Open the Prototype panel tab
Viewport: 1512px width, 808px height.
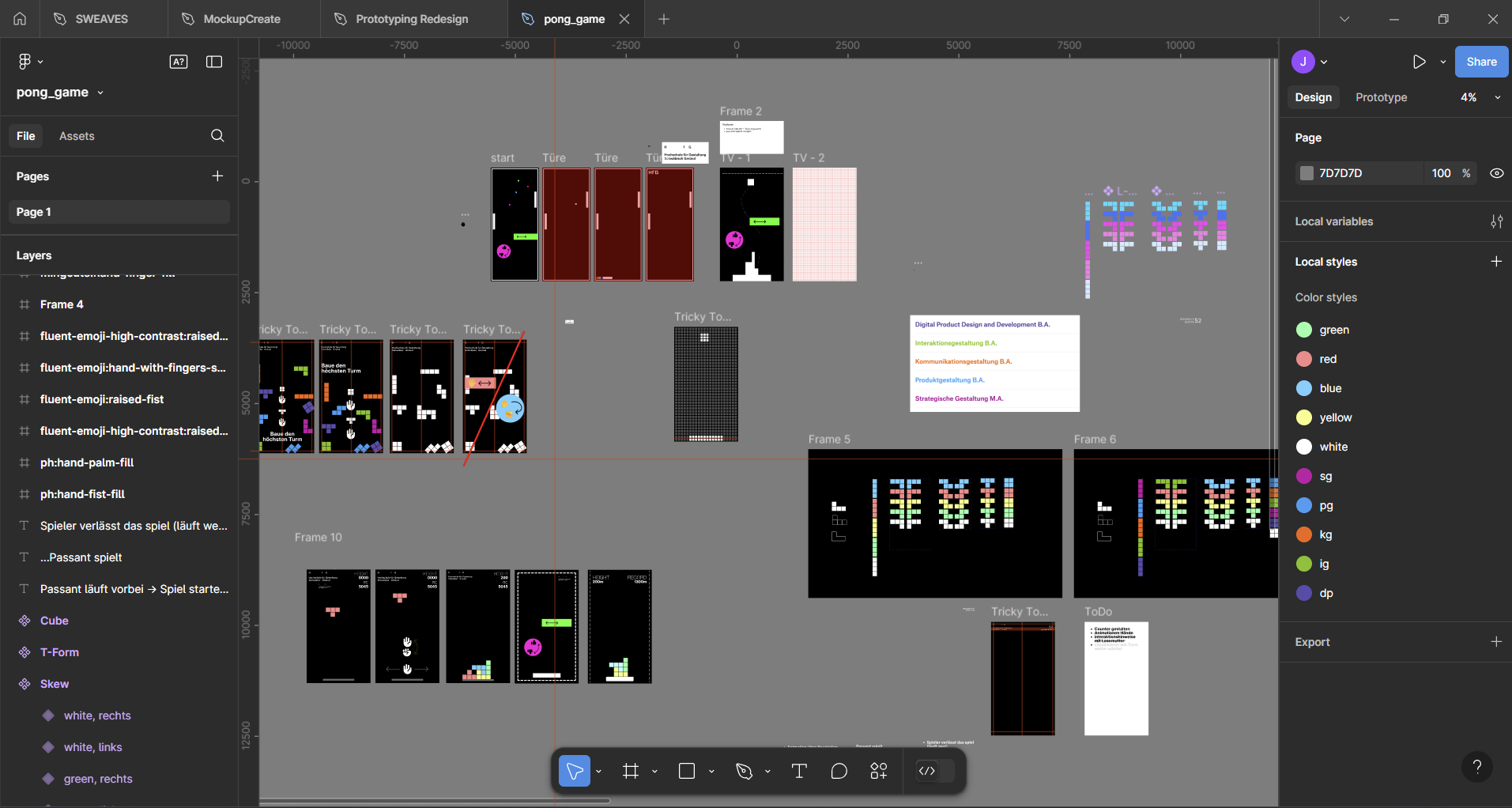(x=1381, y=97)
